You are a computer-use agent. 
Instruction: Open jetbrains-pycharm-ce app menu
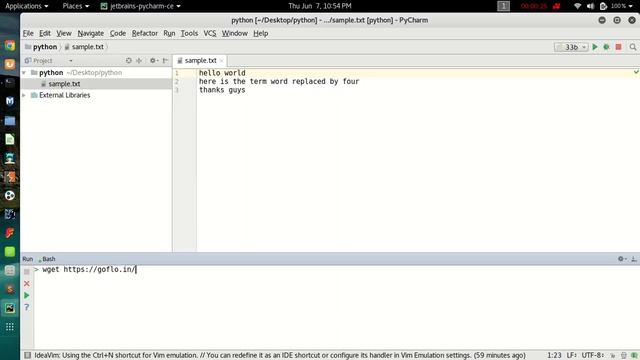tap(140, 6)
